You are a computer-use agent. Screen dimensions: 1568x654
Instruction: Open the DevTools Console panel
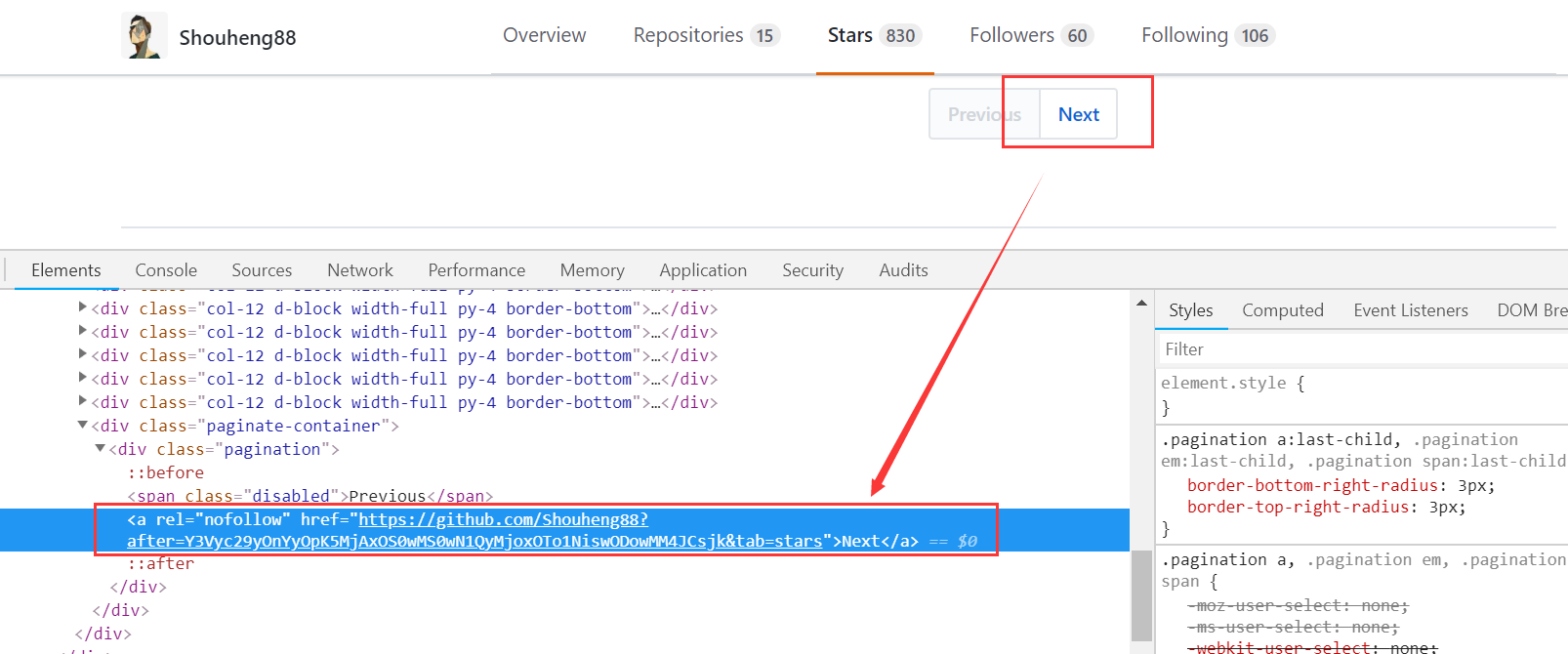tap(166, 270)
